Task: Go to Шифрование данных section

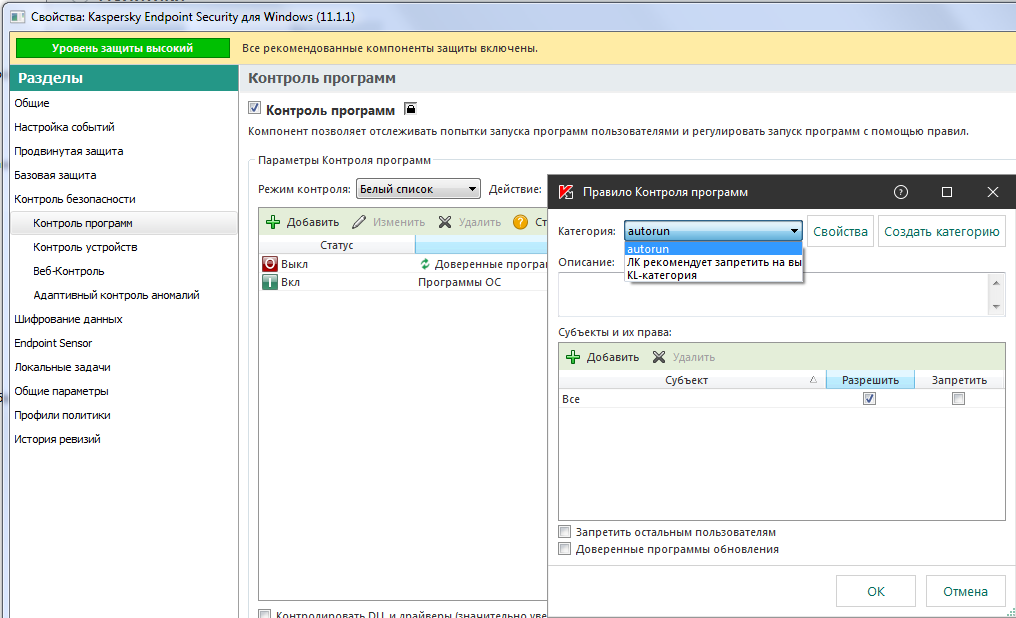Action: (68, 319)
